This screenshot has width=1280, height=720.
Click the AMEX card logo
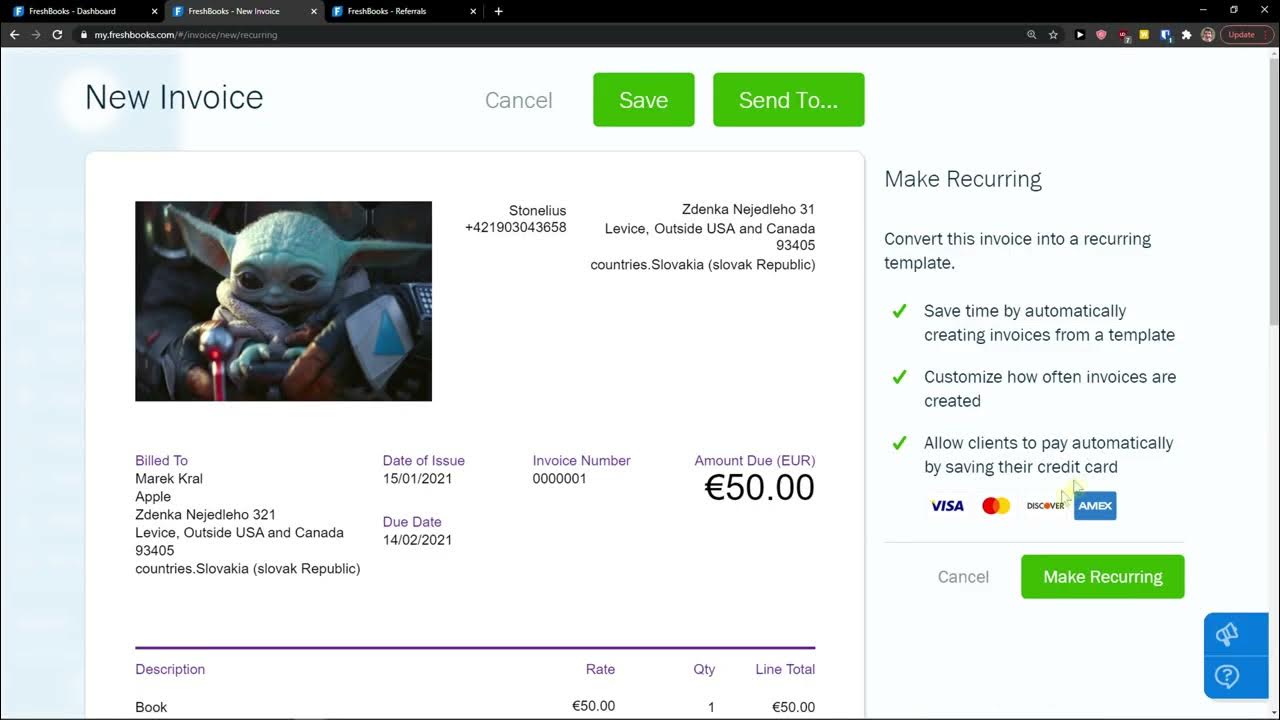1095,506
